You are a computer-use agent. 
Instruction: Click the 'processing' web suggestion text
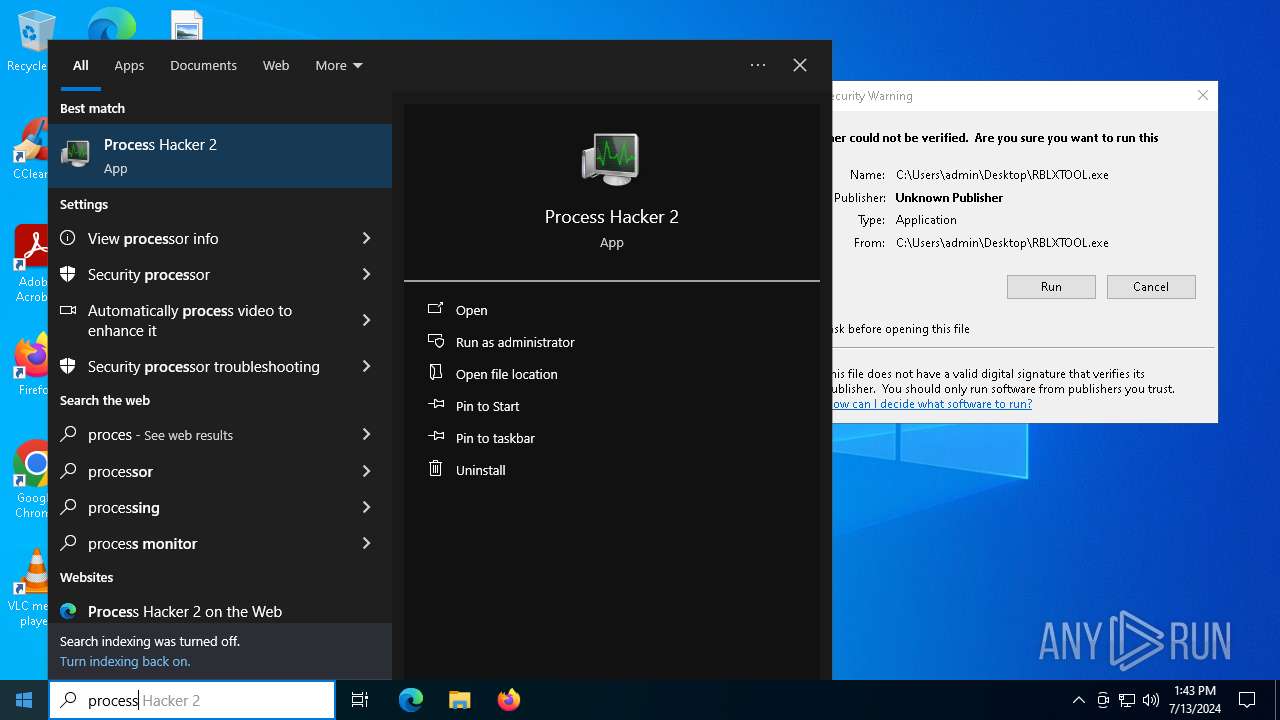(124, 507)
